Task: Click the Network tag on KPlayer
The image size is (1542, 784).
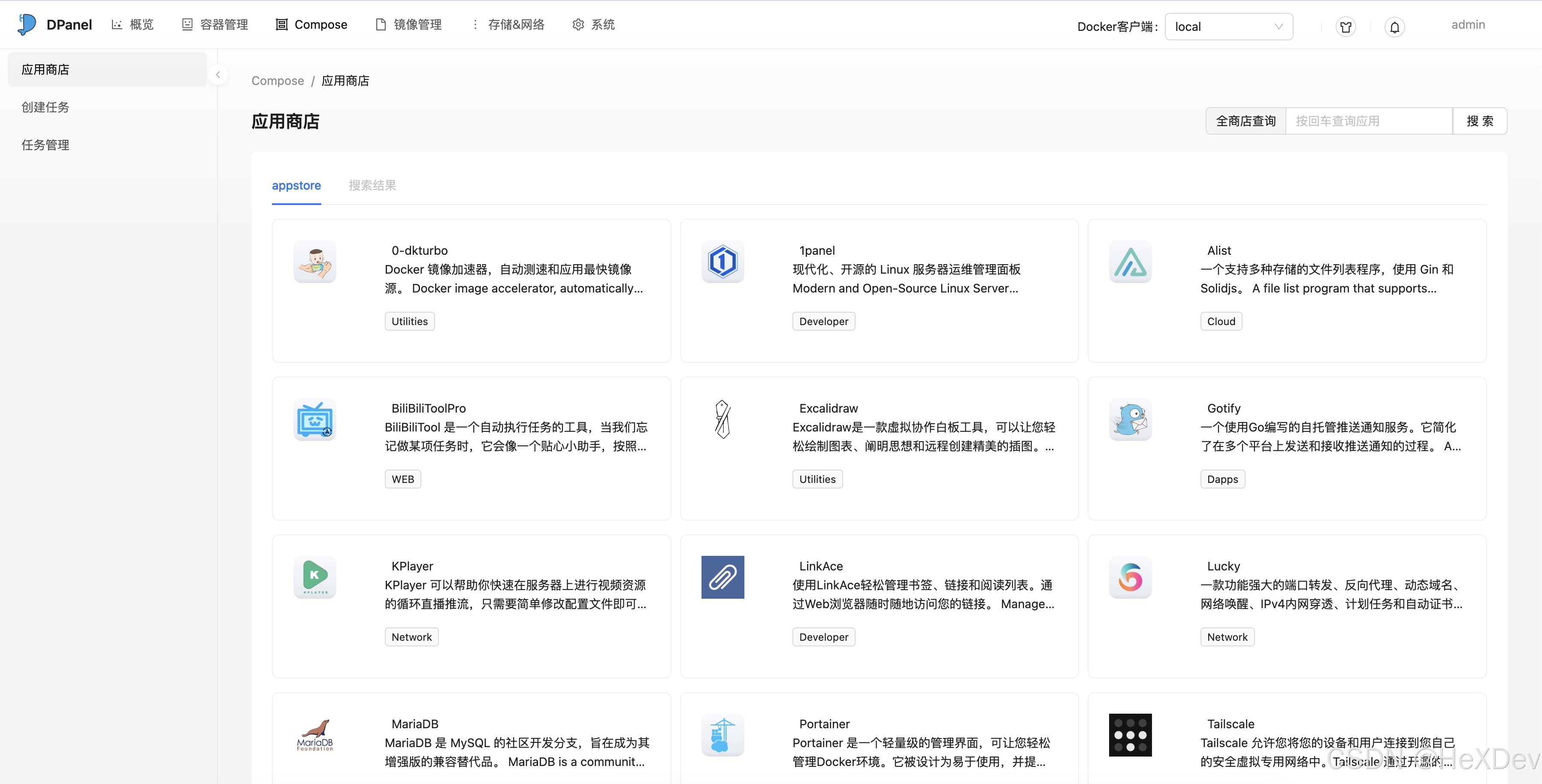Action: (x=411, y=637)
